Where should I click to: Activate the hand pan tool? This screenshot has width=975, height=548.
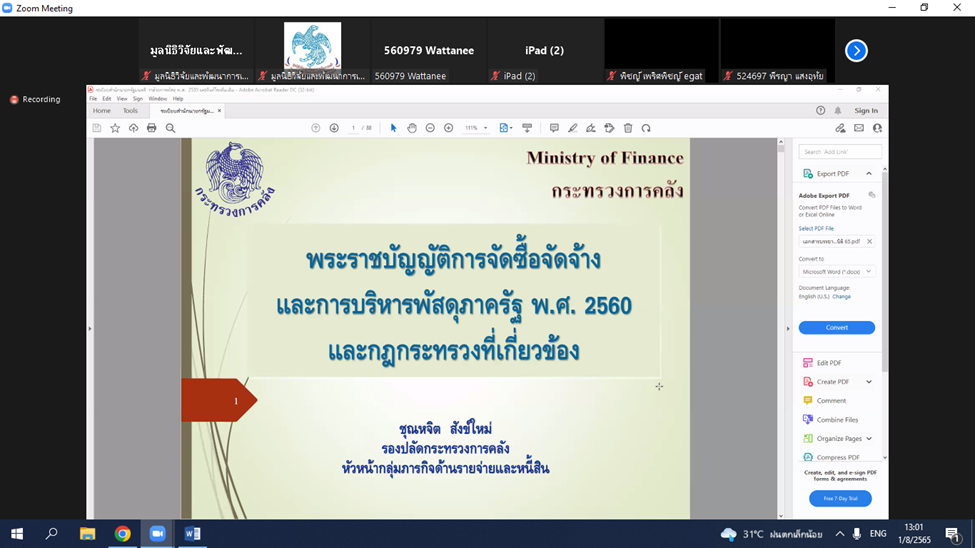tap(412, 128)
